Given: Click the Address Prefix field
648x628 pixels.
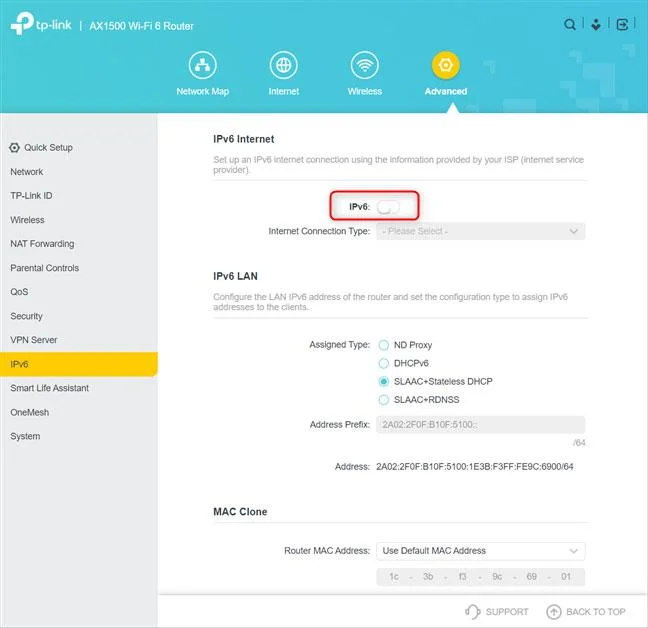Looking at the screenshot, I should click(481, 425).
